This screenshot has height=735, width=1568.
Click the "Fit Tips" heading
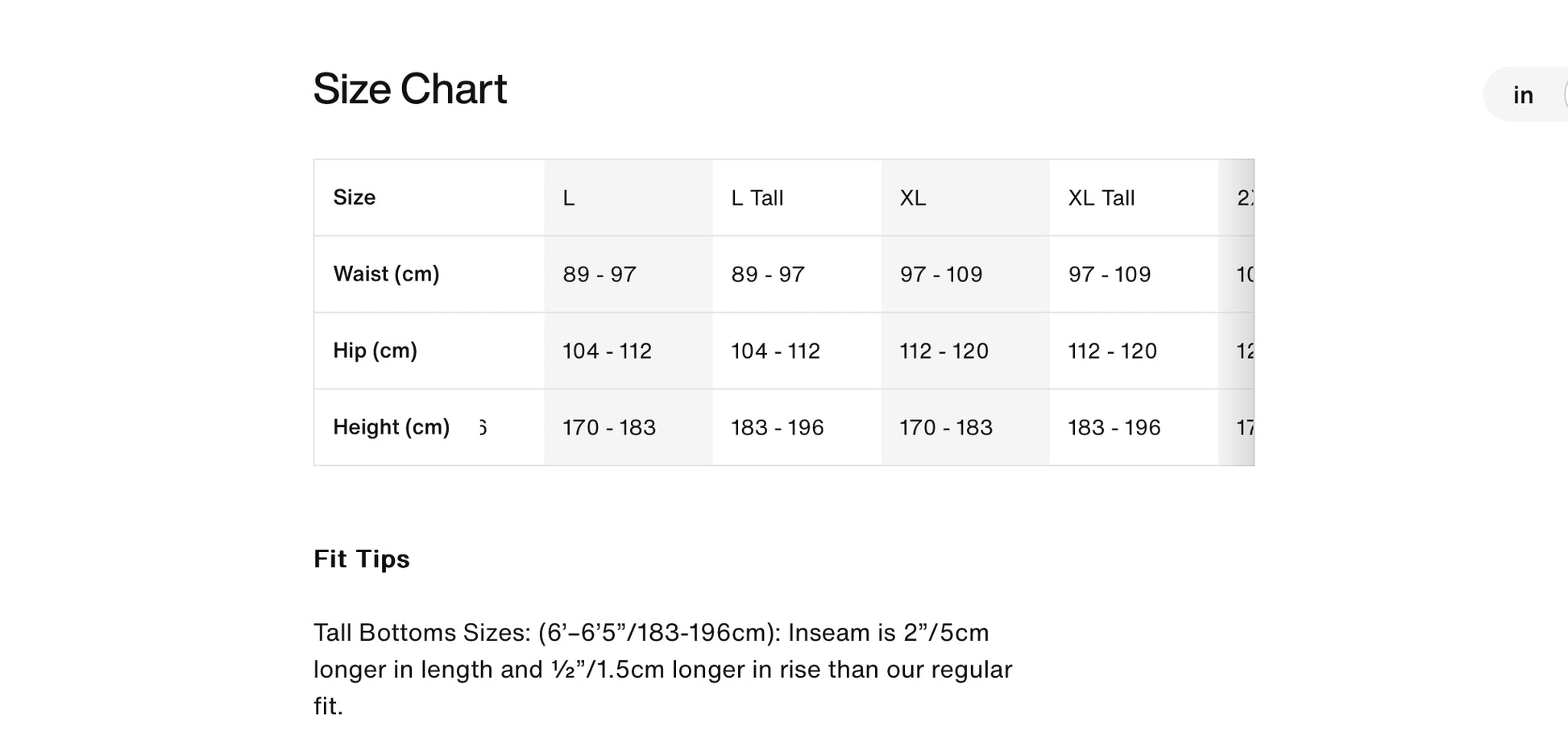click(362, 559)
